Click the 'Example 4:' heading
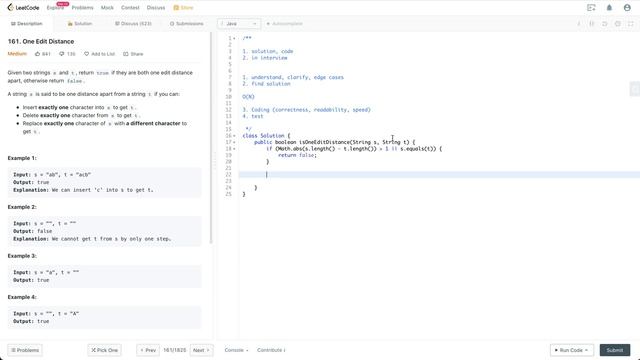This screenshot has height=360, width=640. coord(22,297)
